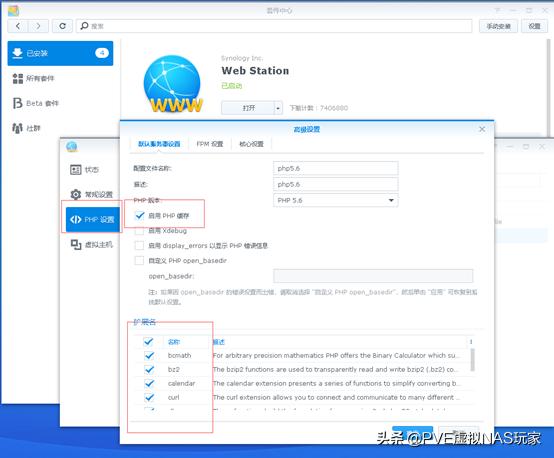Click the Settings button at top right

click(x=534, y=26)
